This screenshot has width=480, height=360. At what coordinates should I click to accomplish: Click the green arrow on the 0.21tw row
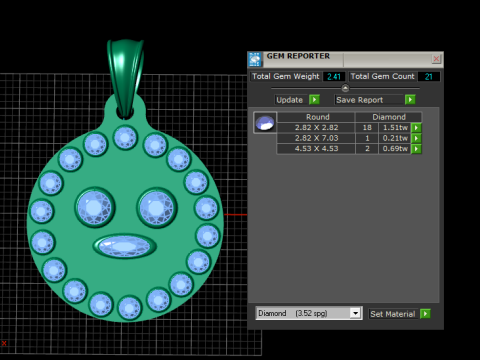416,138
